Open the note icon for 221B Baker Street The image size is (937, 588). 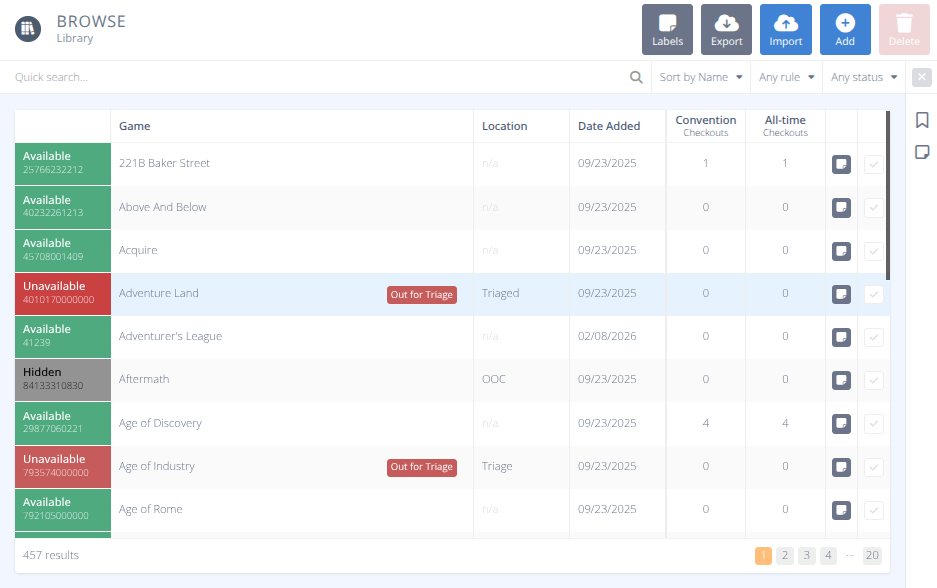[841, 164]
